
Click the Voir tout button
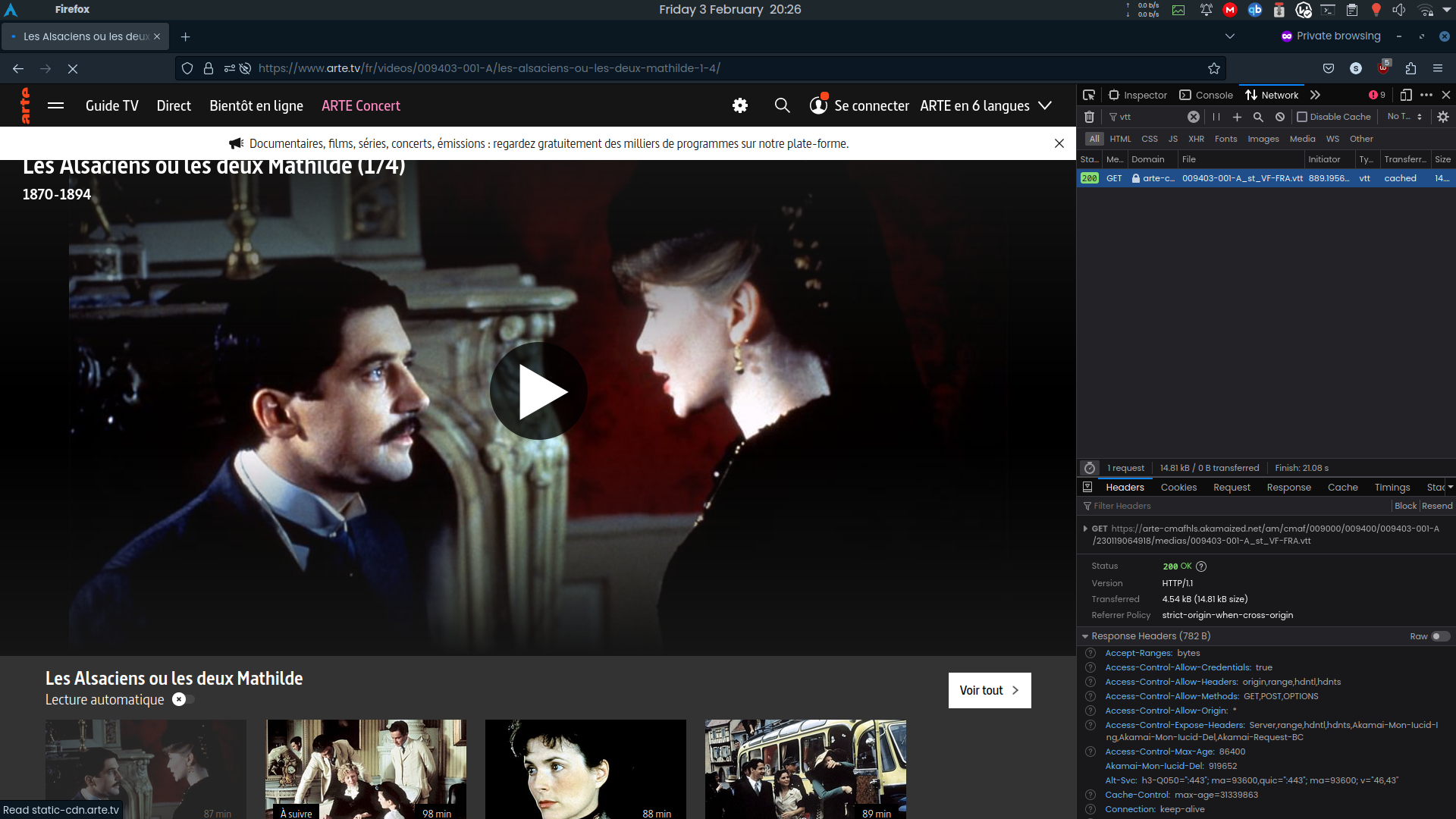point(989,690)
